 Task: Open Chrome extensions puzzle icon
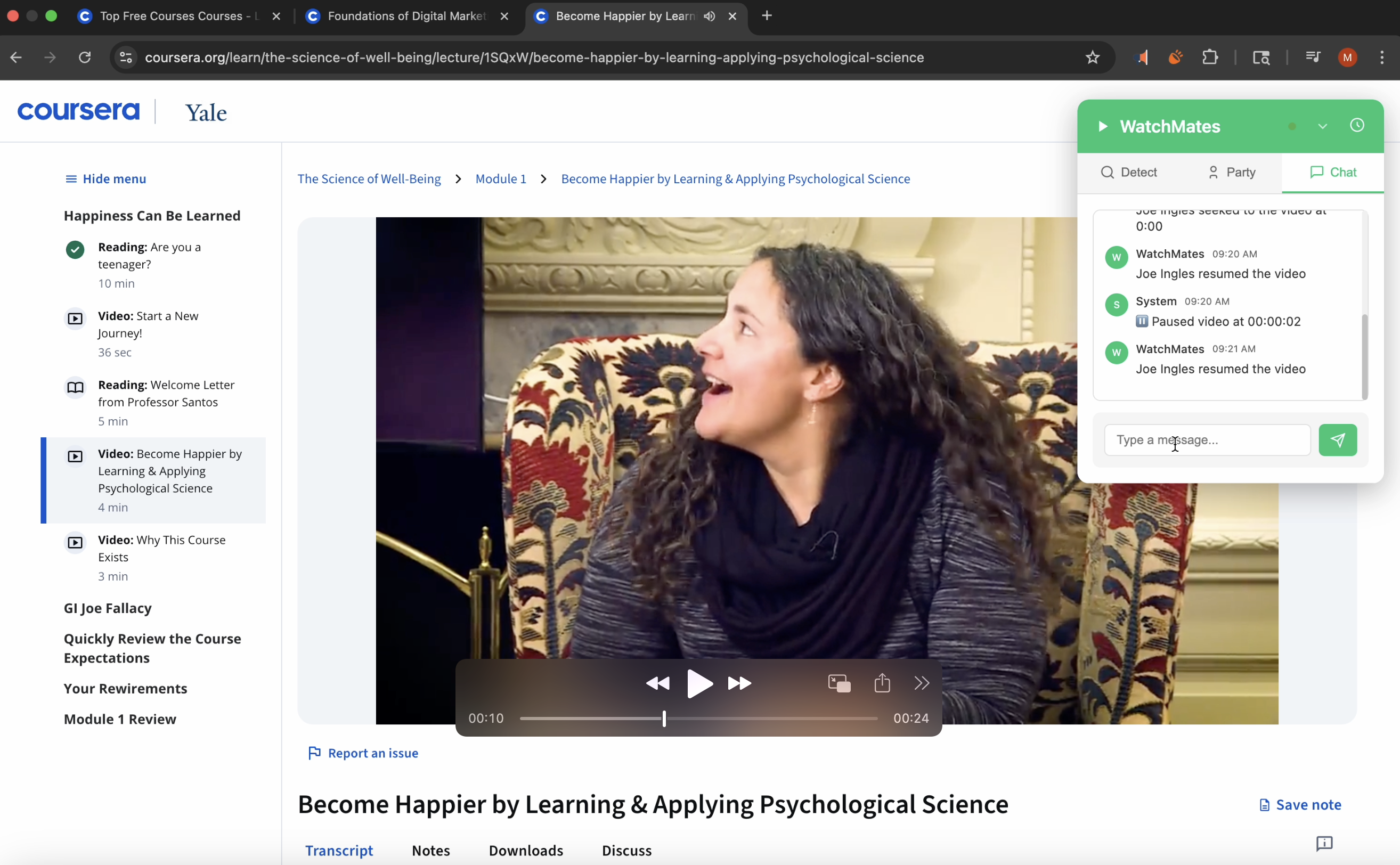pos(1210,57)
